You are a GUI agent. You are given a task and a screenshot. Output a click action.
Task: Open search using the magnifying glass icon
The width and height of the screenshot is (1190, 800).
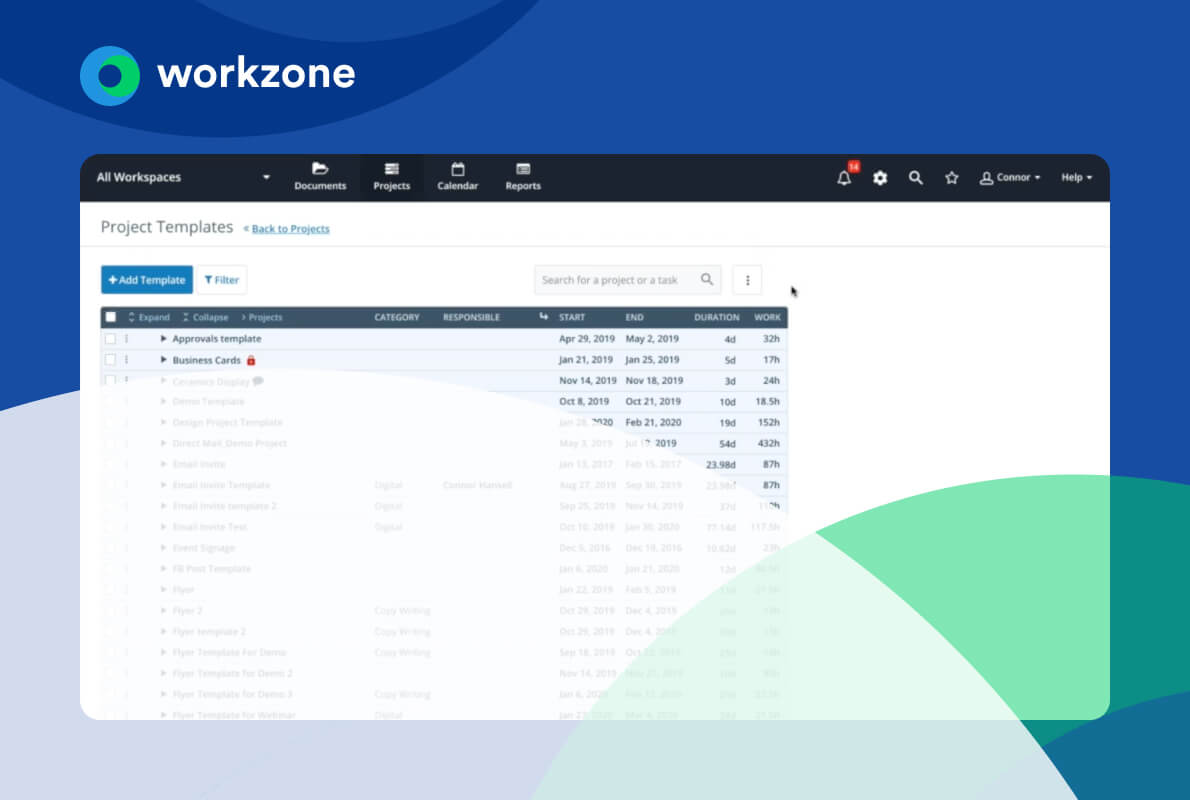click(915, 177)
